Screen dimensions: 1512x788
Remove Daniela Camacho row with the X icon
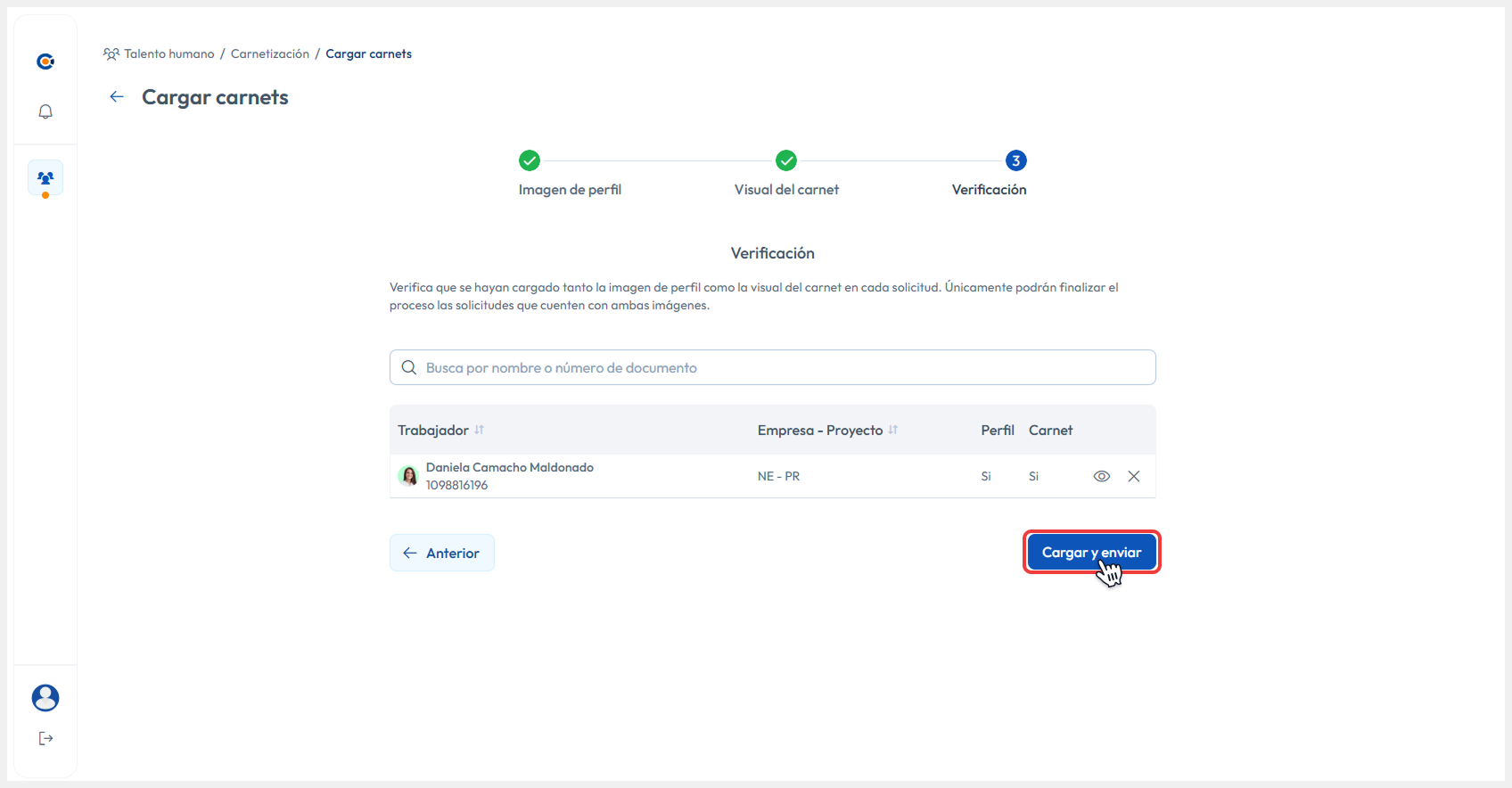[1133, 476]
